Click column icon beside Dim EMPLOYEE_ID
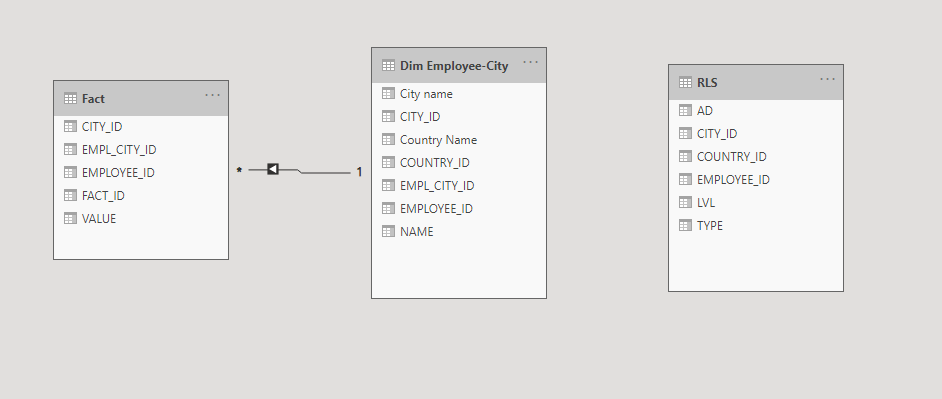Screen dimensions: 942x399 tap(389, 208)
